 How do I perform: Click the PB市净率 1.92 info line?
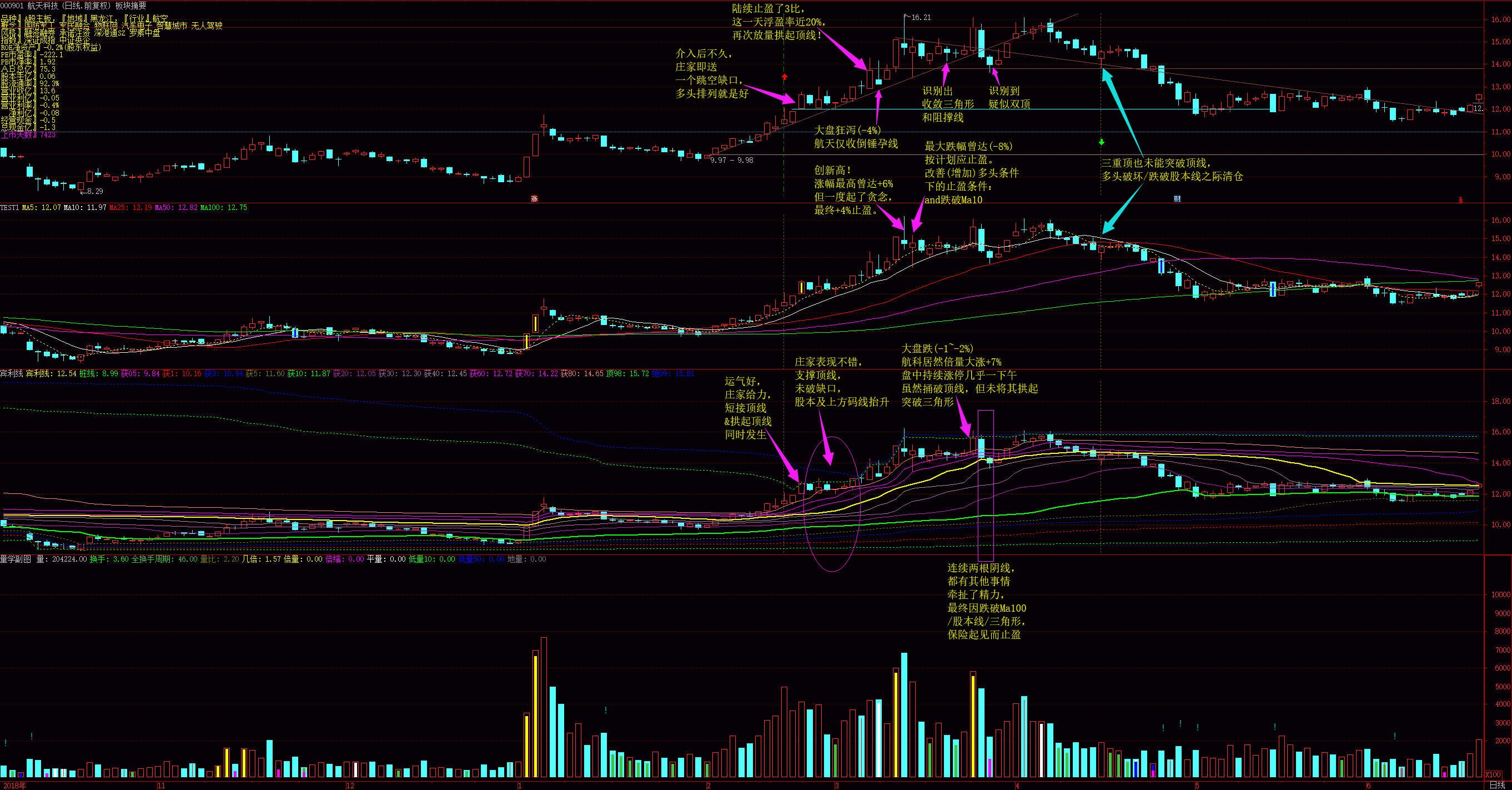(28, 62)
